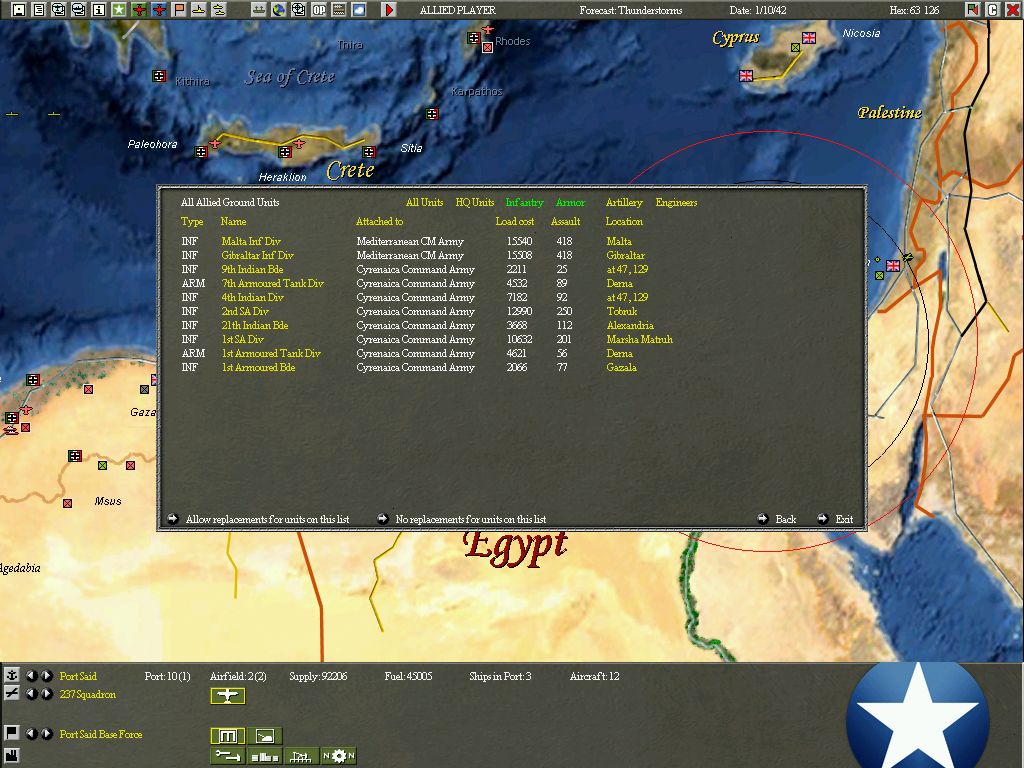1024x768 pixels.
Task: Toggle the Engineers filter
Action: 677,202
